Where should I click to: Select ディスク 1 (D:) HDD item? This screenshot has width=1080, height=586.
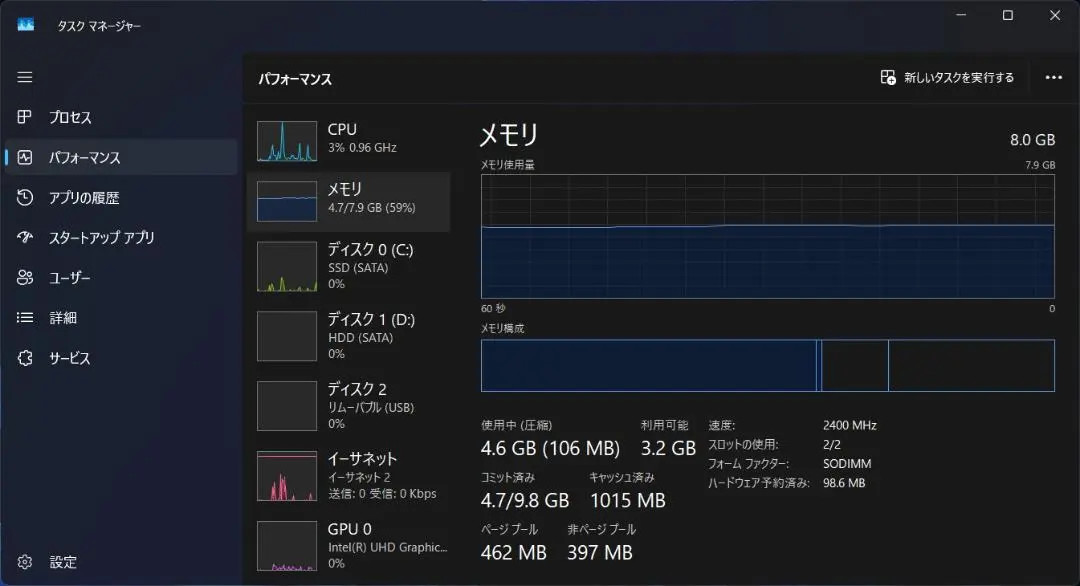click(x=349, y=336)
